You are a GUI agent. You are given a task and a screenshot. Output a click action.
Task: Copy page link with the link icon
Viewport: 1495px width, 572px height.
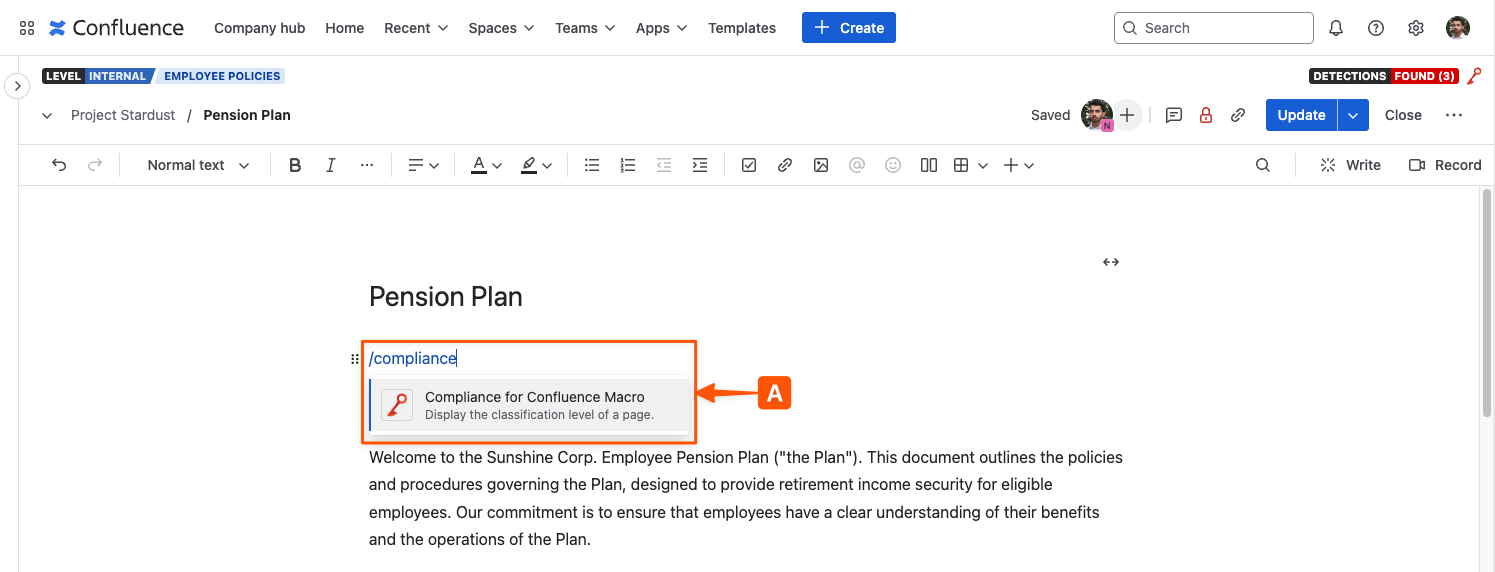point(1237,115)
